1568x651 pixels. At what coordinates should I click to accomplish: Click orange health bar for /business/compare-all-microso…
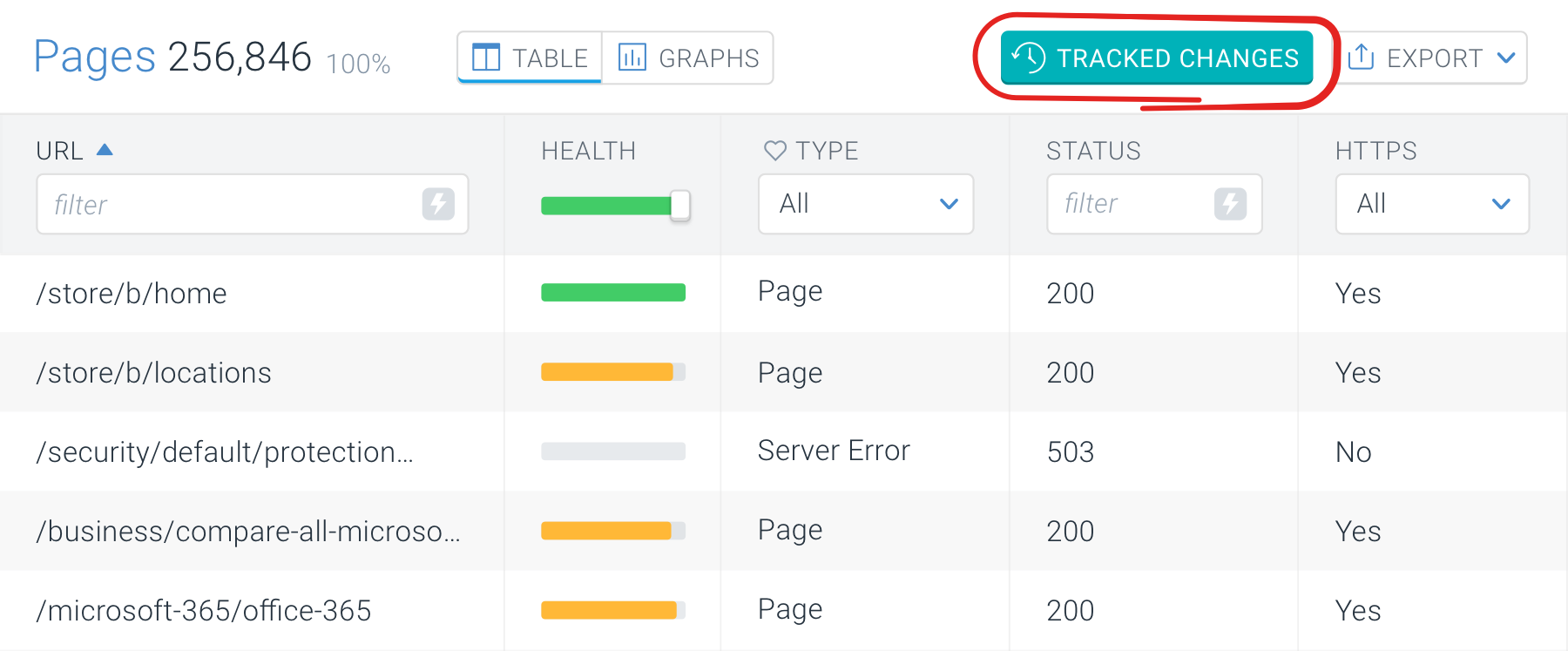pos(613,531)
